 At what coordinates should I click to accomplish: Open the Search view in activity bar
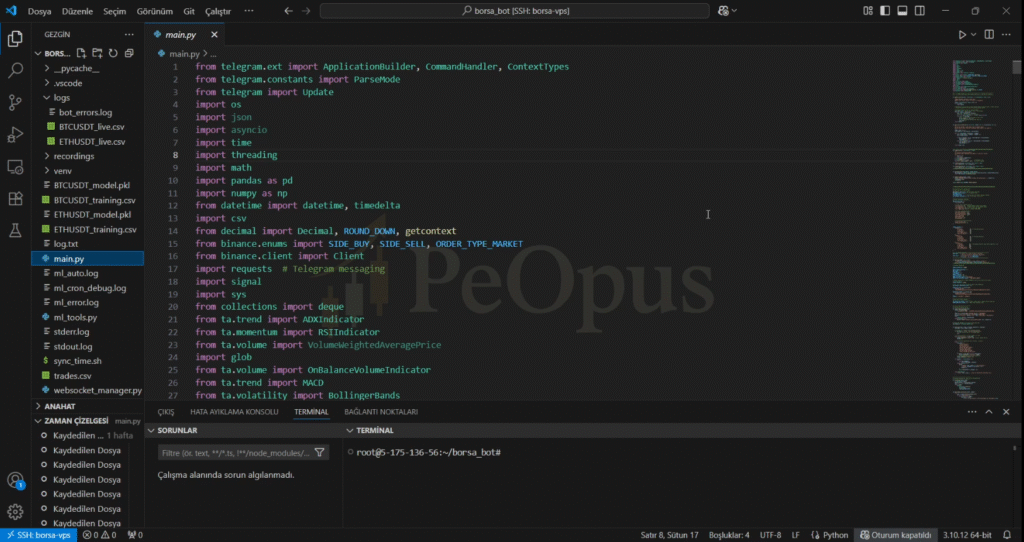point(15,71)
